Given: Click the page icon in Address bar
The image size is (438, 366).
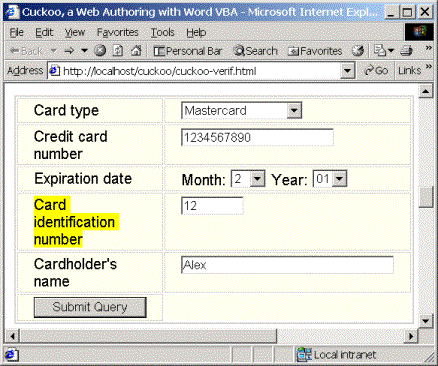Looking at the screenshot, I should pyautogui.click(x=54, y=71).
